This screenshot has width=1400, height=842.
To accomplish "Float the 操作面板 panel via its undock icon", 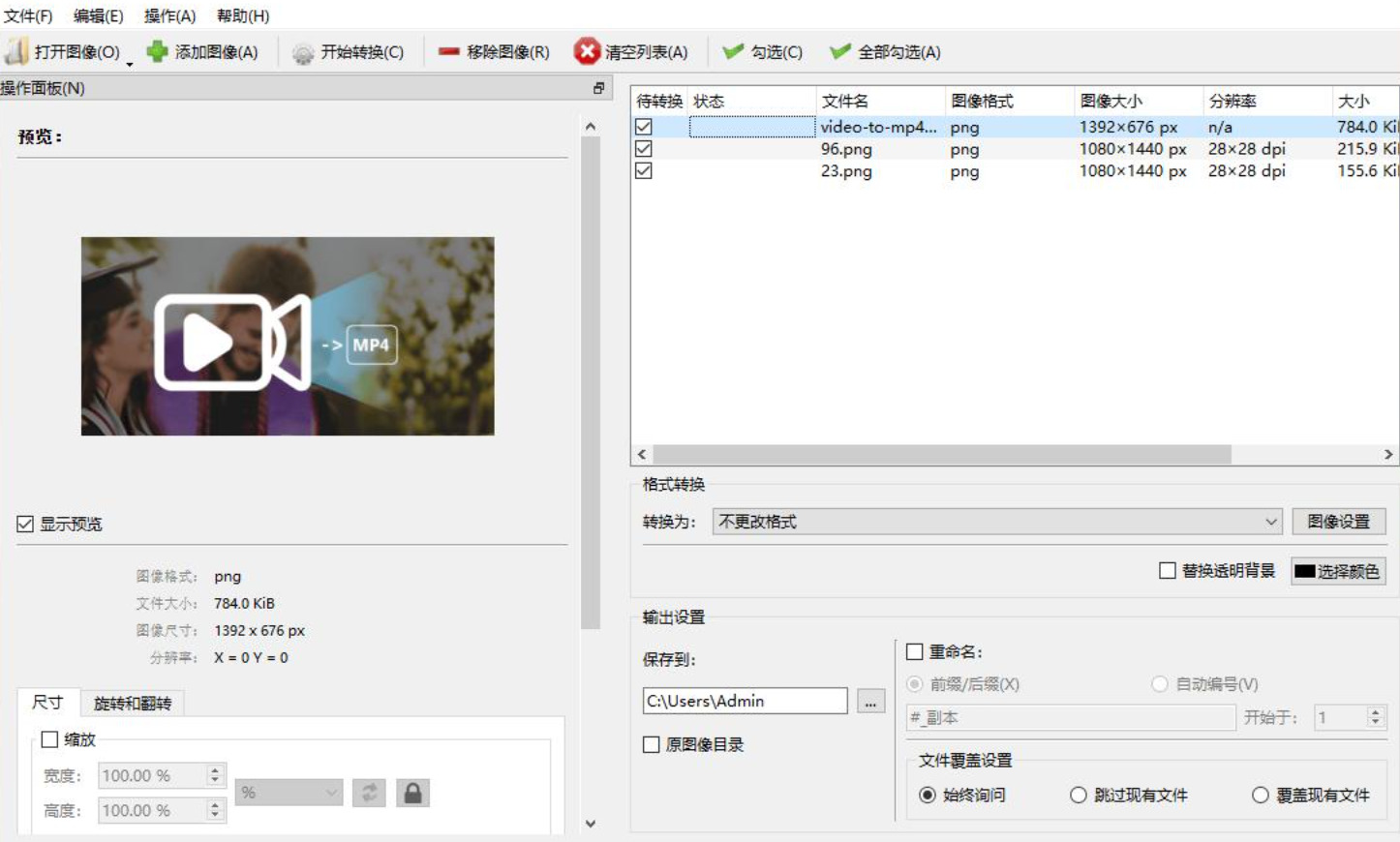I will pos(598,88).
